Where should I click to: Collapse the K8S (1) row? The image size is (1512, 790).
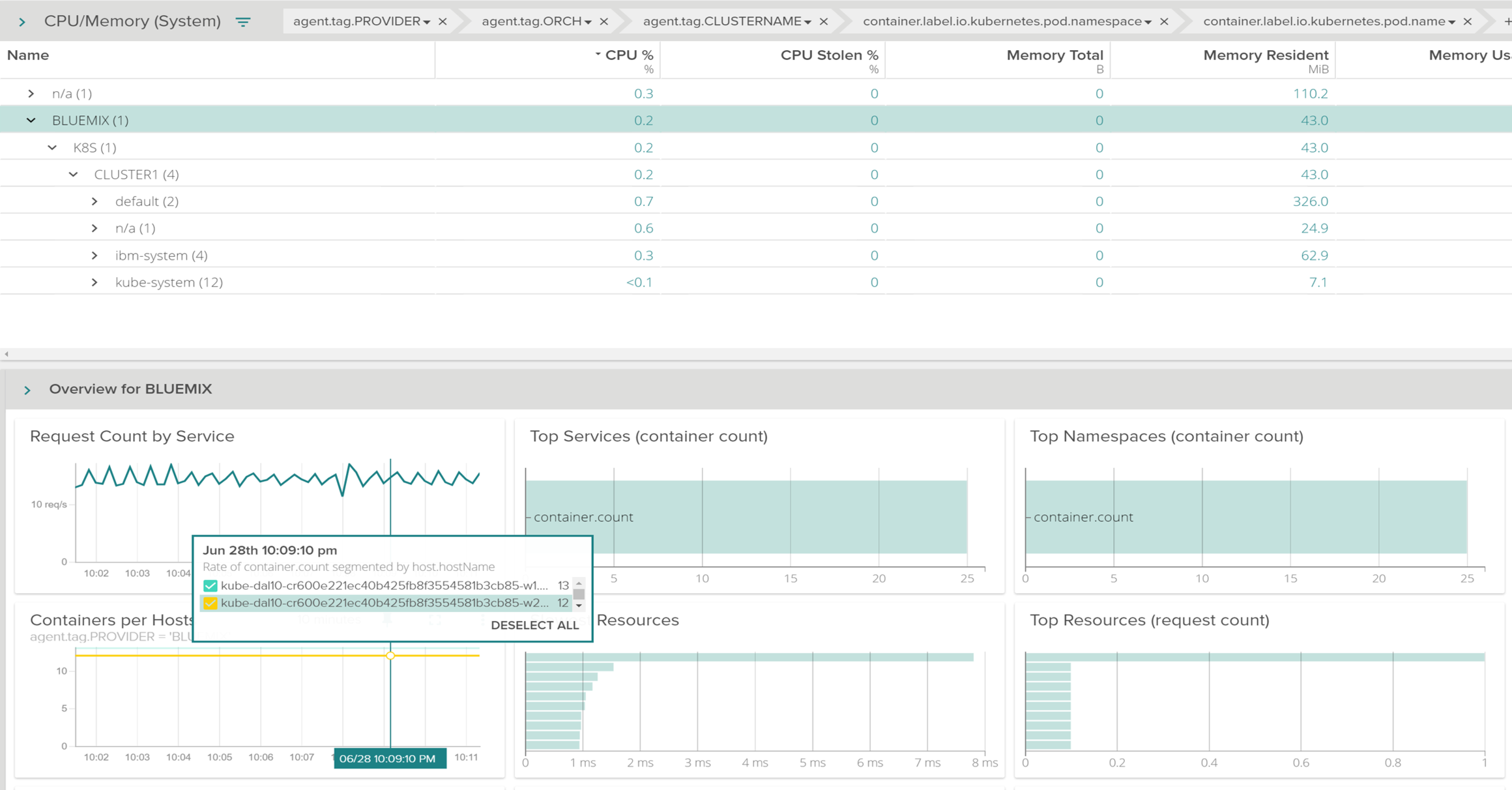point(52,147)
